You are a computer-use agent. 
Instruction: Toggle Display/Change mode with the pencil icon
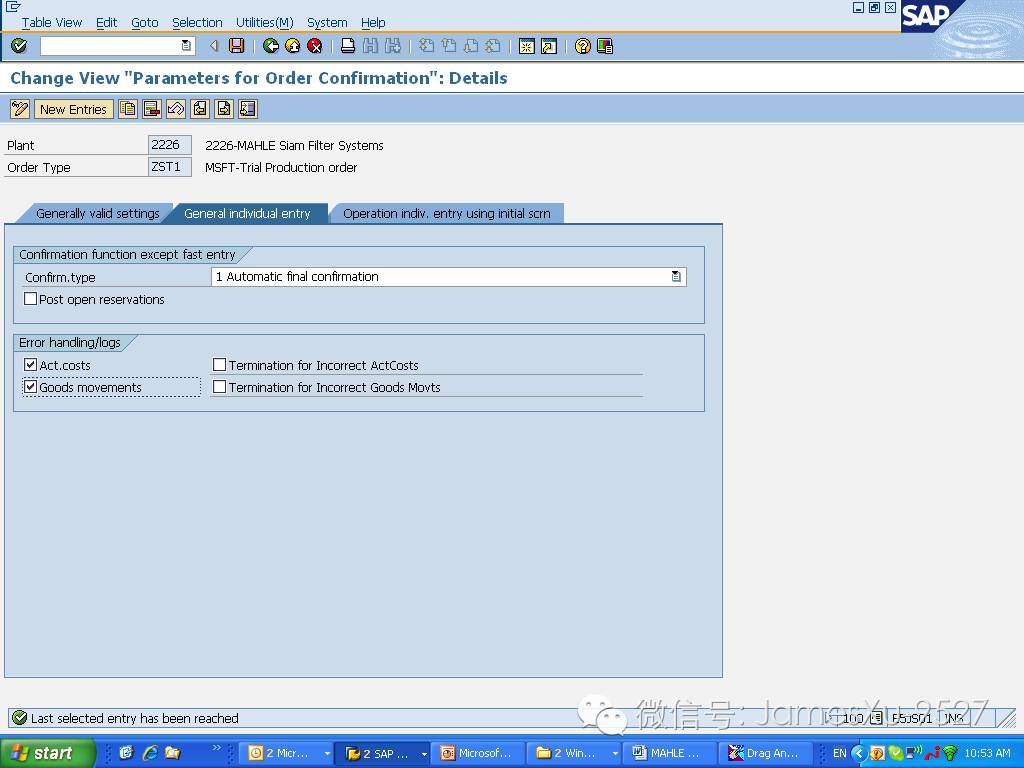point(20,109)
